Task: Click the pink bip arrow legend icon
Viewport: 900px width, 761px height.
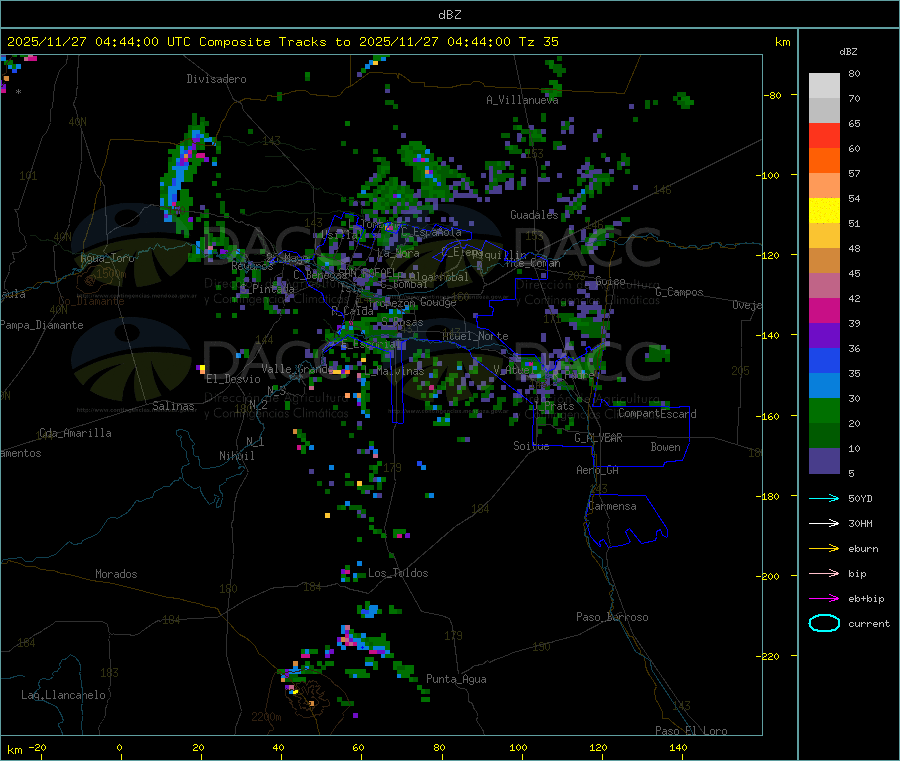Action: [824, 573]
